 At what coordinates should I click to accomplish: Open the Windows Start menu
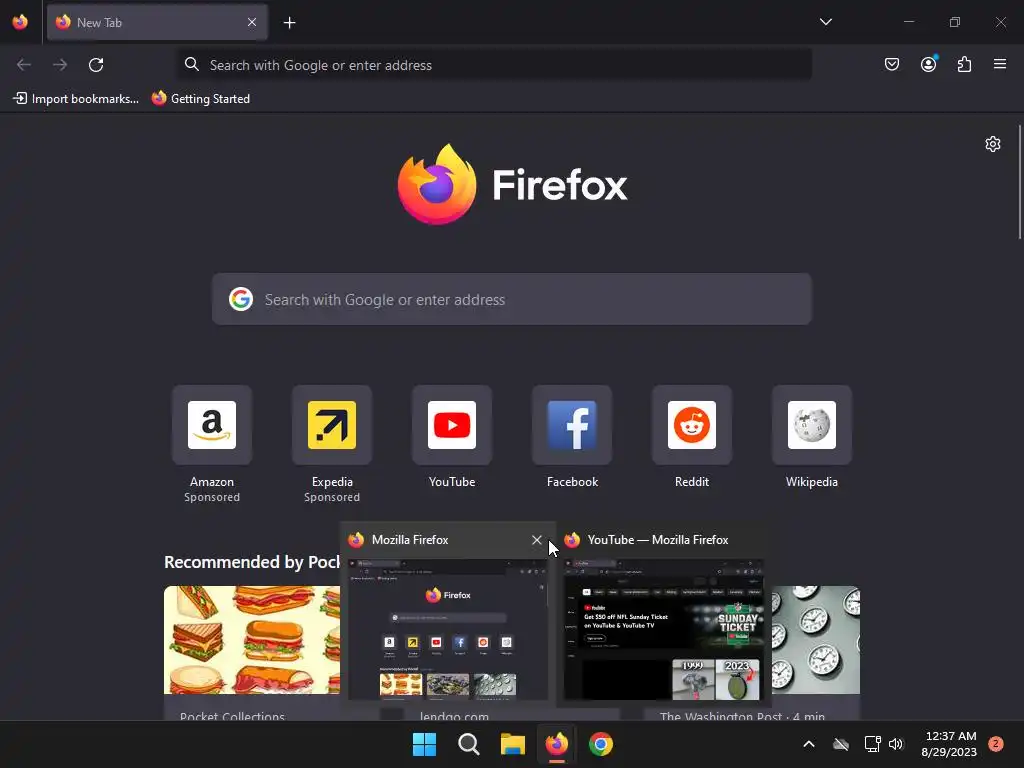coord(424,744)
